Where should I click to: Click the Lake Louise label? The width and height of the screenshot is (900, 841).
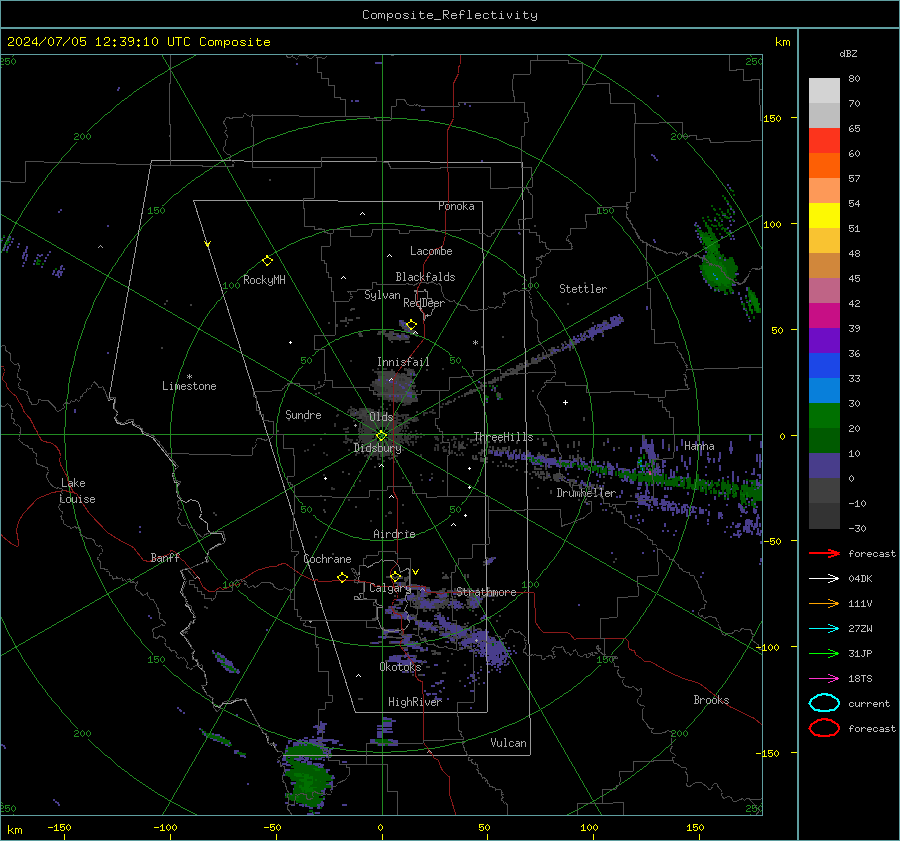(x=77, y=491)
